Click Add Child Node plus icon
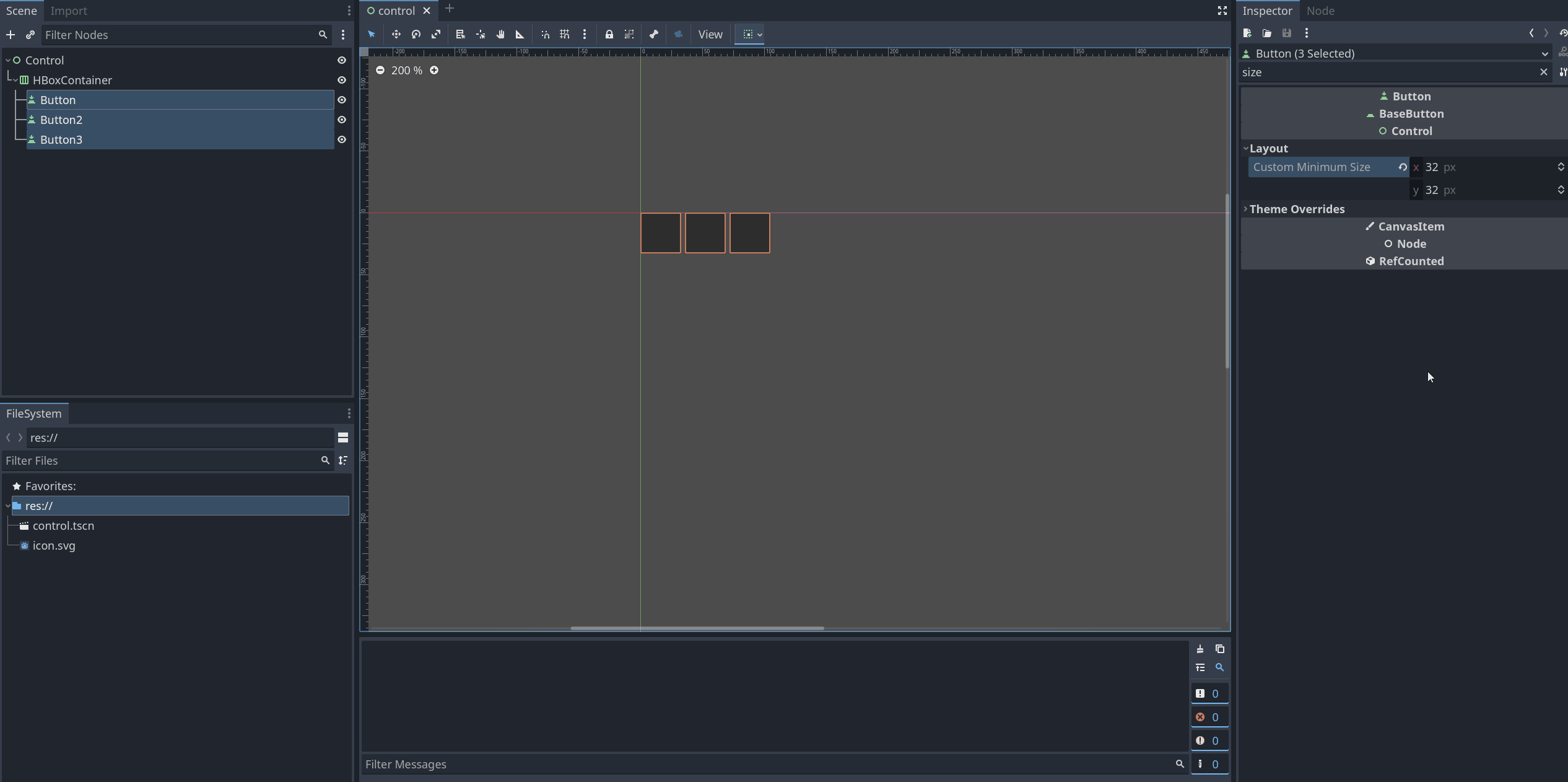 tap(11, 35)
